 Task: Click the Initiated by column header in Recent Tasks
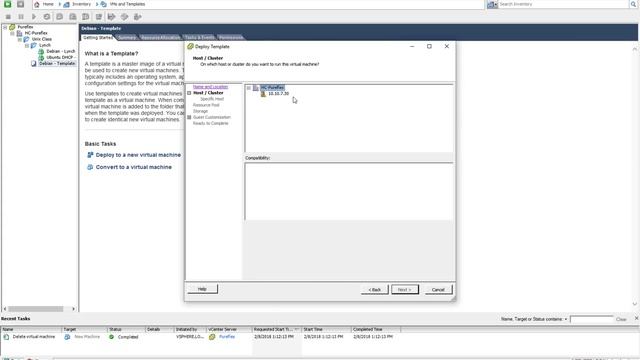190,329
